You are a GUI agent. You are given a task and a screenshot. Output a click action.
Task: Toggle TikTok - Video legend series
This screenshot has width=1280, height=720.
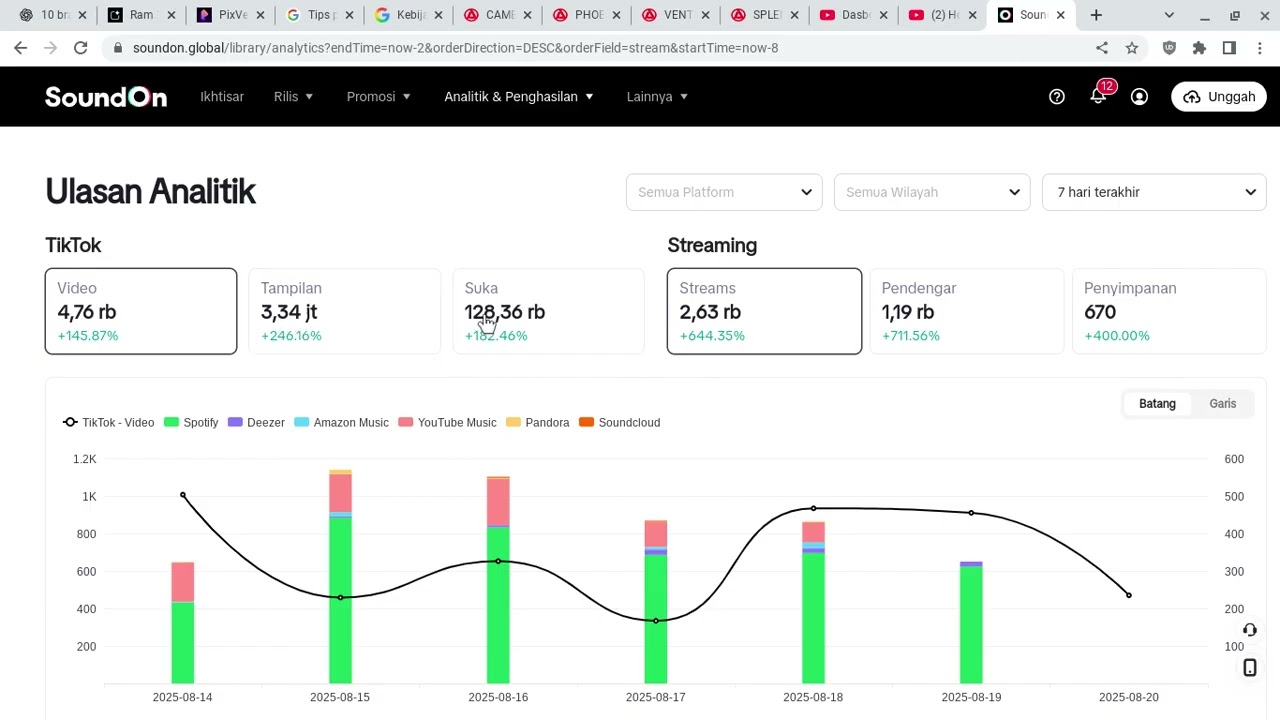(x=109, y=422)
